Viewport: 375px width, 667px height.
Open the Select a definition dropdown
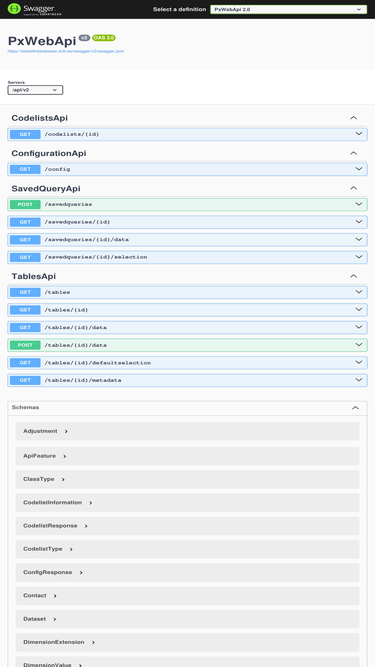point(288,9)
